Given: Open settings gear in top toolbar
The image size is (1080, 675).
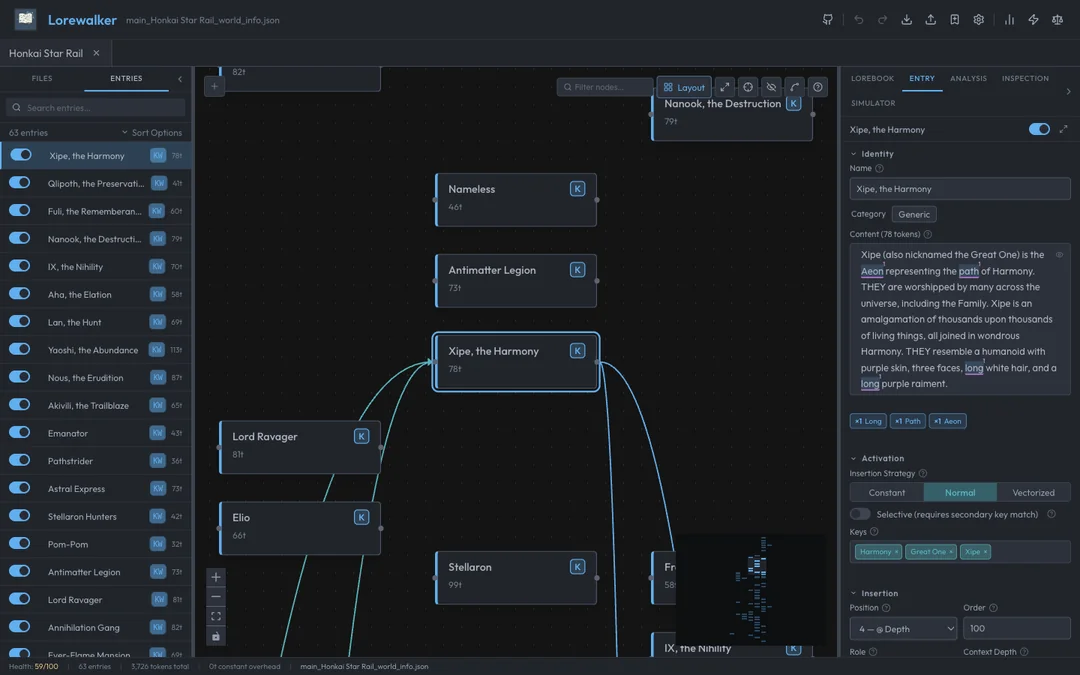Looking at the screenshot, I should (x=979, y=20).
